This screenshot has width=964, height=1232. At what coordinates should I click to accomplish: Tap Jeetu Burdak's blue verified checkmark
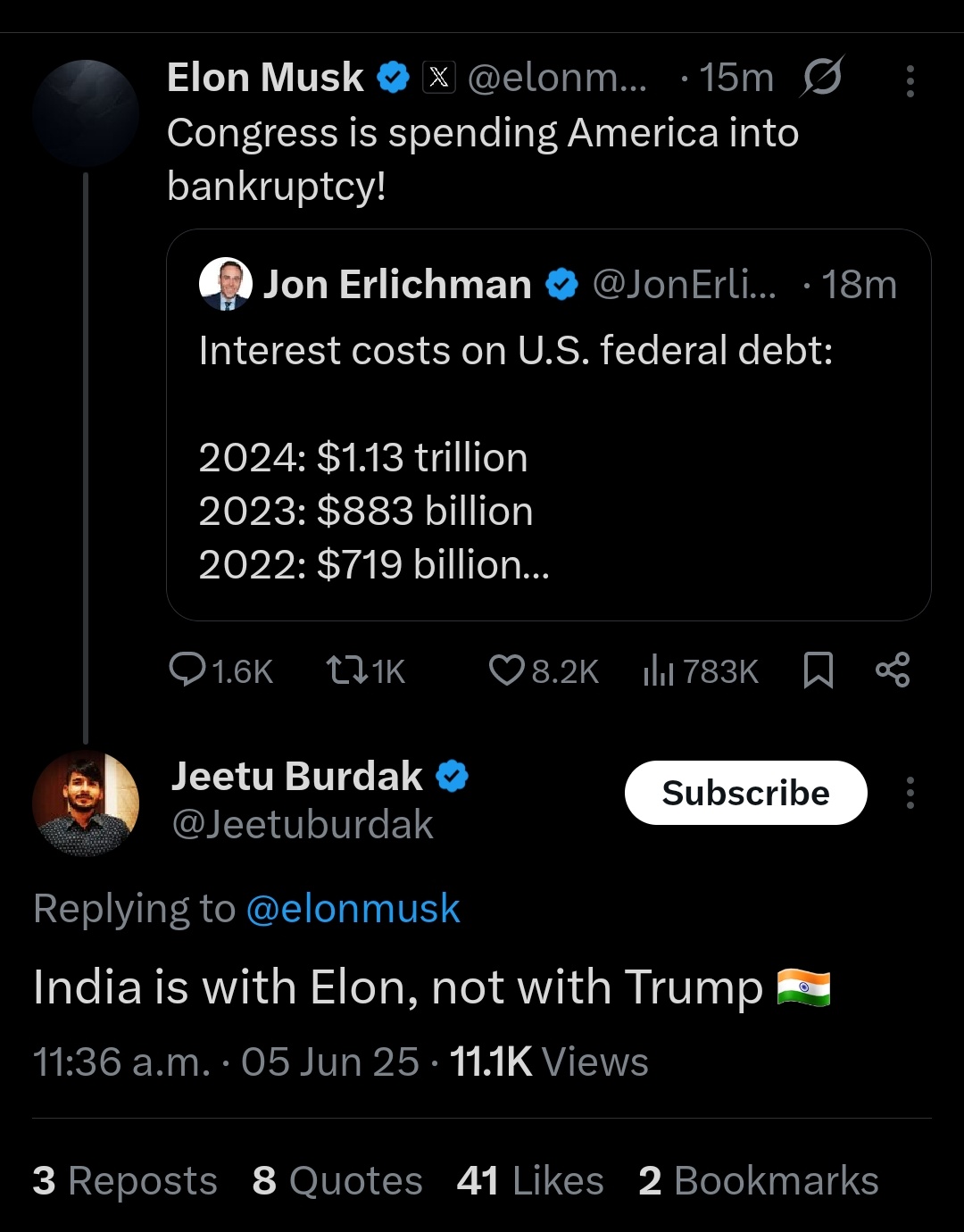[452, 776]
